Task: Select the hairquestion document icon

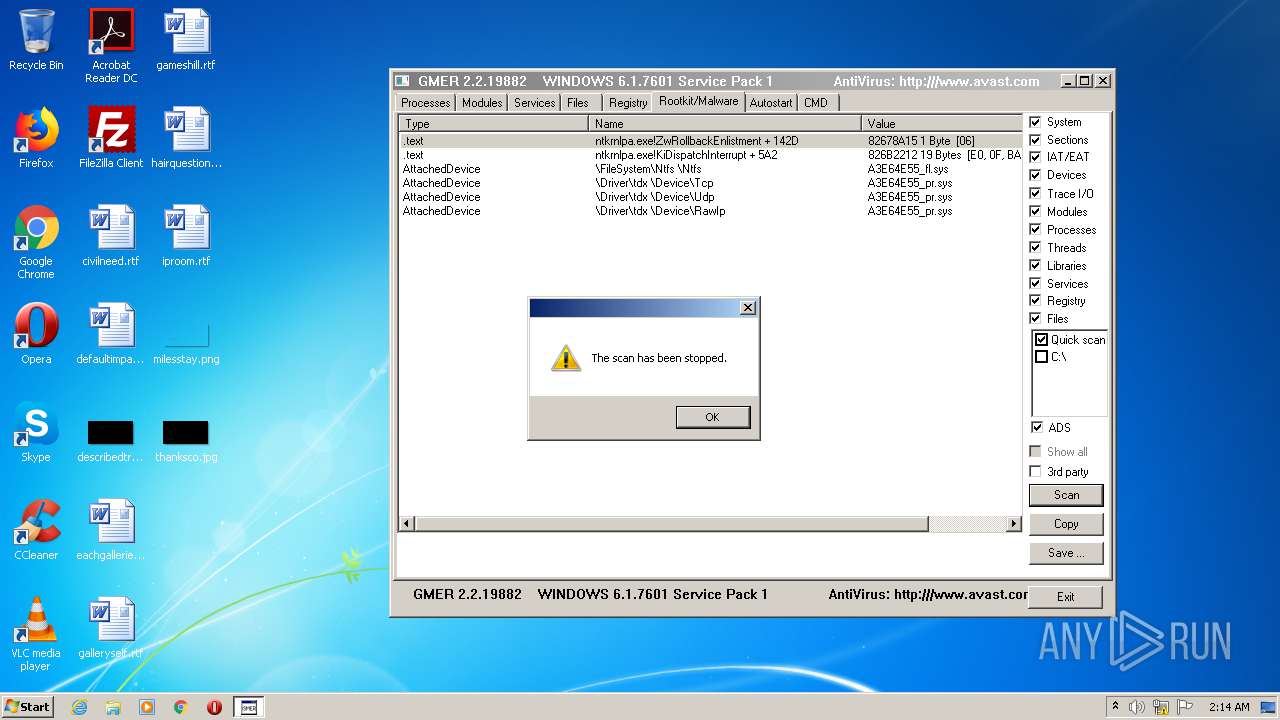Action: [186, 138]
